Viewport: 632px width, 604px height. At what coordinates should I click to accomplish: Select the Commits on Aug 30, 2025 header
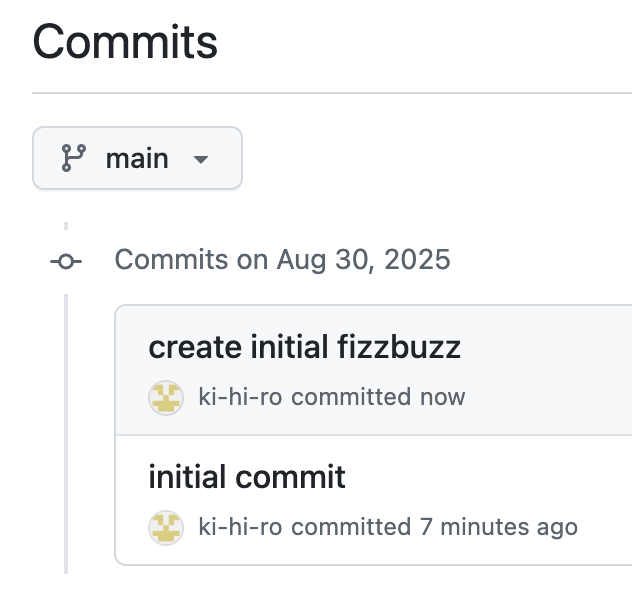coord(283,259)
